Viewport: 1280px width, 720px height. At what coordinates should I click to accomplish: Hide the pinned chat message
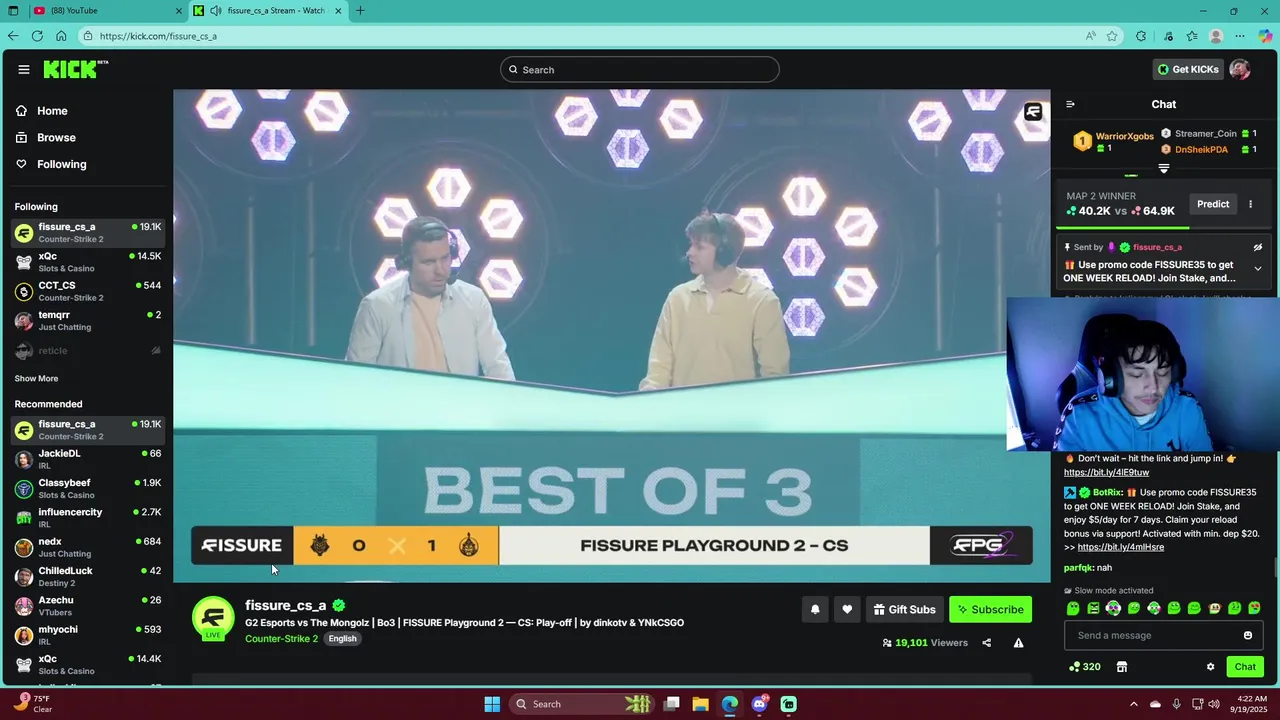click(1258, 247)
